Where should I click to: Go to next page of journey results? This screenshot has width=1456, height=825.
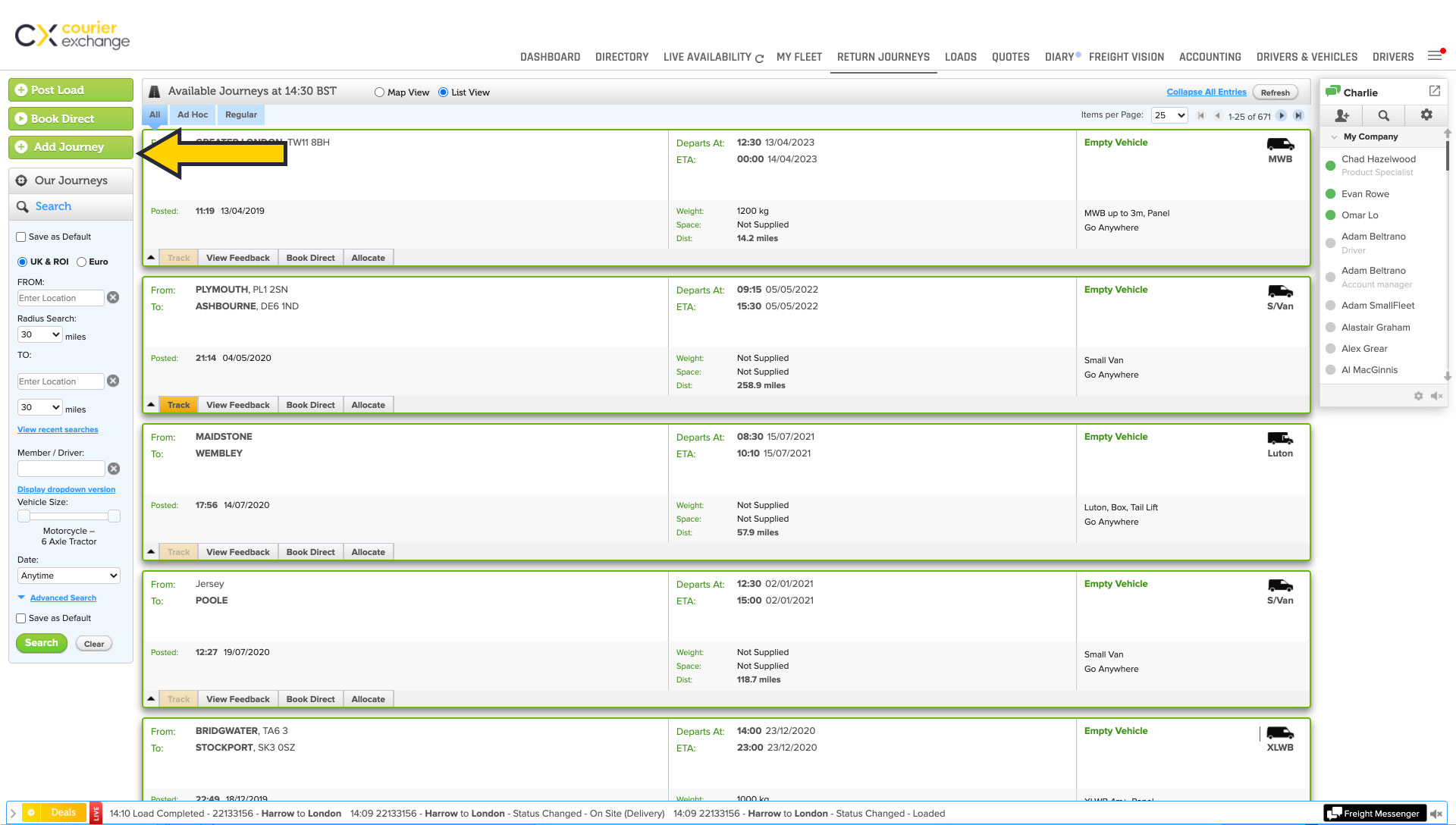click(x=1282, y=115)
